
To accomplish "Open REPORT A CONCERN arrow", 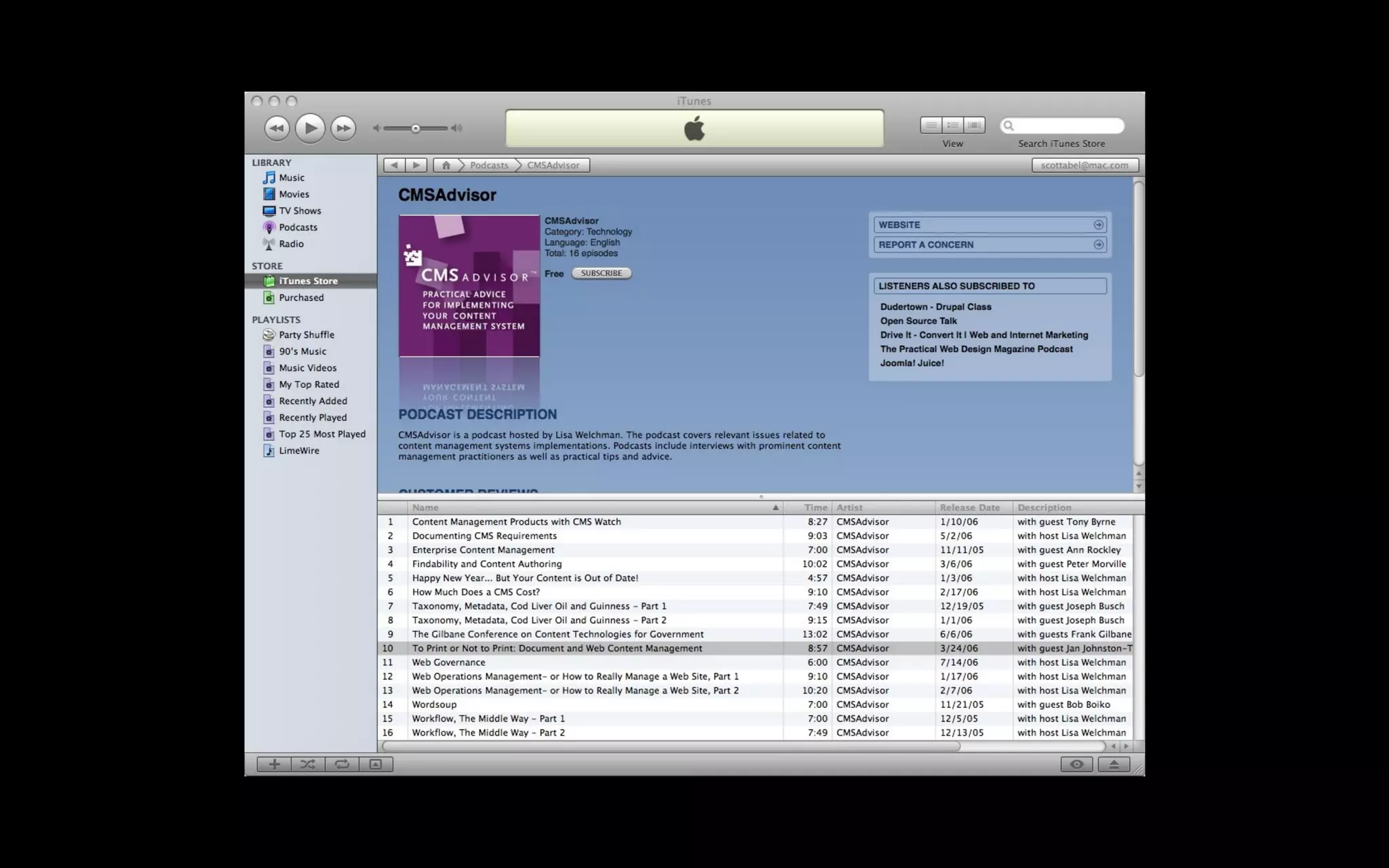I will 1098,245.
